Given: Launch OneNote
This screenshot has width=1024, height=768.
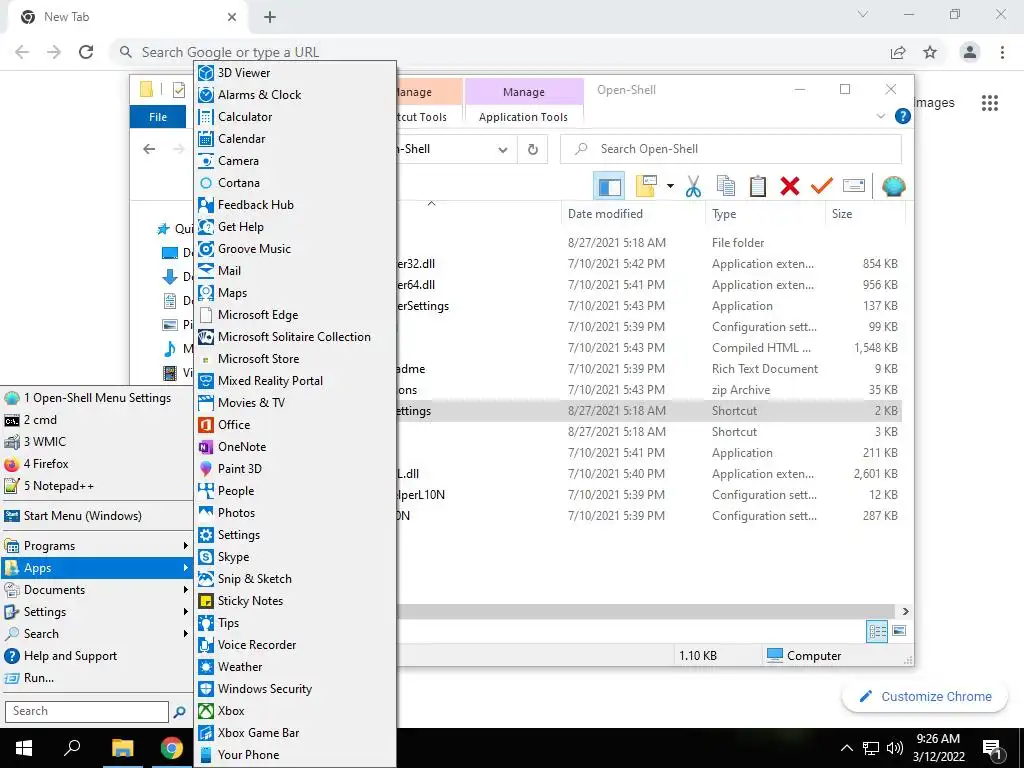Looking at the screenshot, I should 295,447.
